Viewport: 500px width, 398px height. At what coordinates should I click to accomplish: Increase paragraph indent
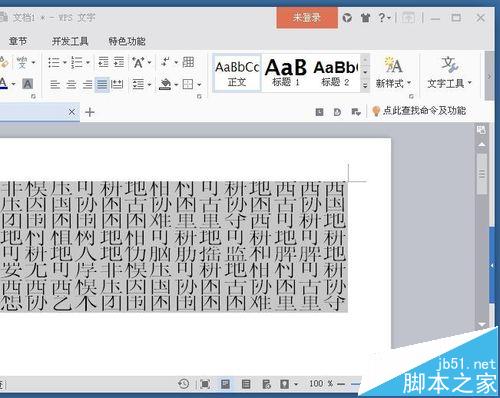coord(119,62)
